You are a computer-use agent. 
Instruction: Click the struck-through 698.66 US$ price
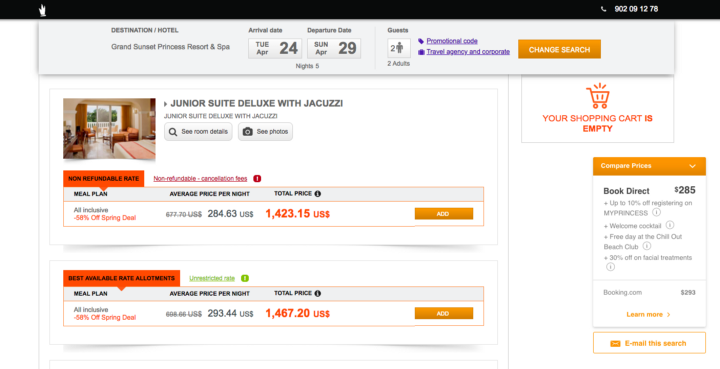coord(184,314)
